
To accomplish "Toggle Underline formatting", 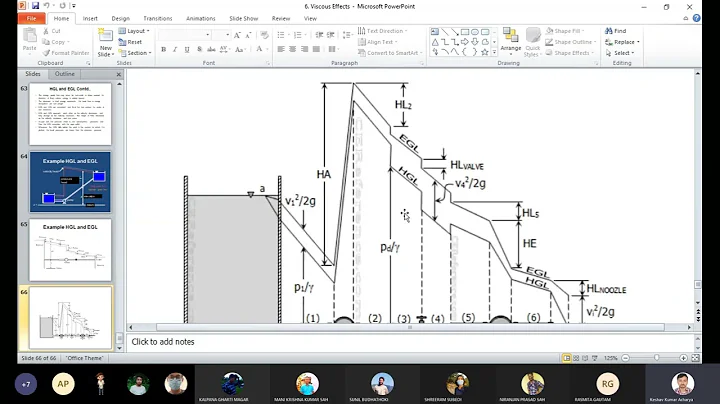I will 187,49.
